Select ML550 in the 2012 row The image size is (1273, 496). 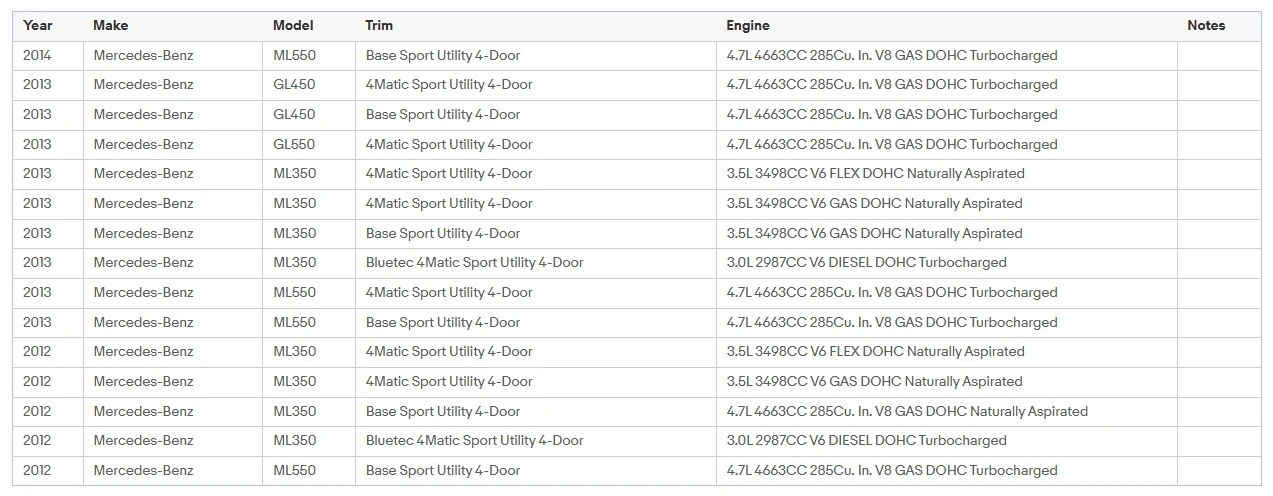click(309, 471)
